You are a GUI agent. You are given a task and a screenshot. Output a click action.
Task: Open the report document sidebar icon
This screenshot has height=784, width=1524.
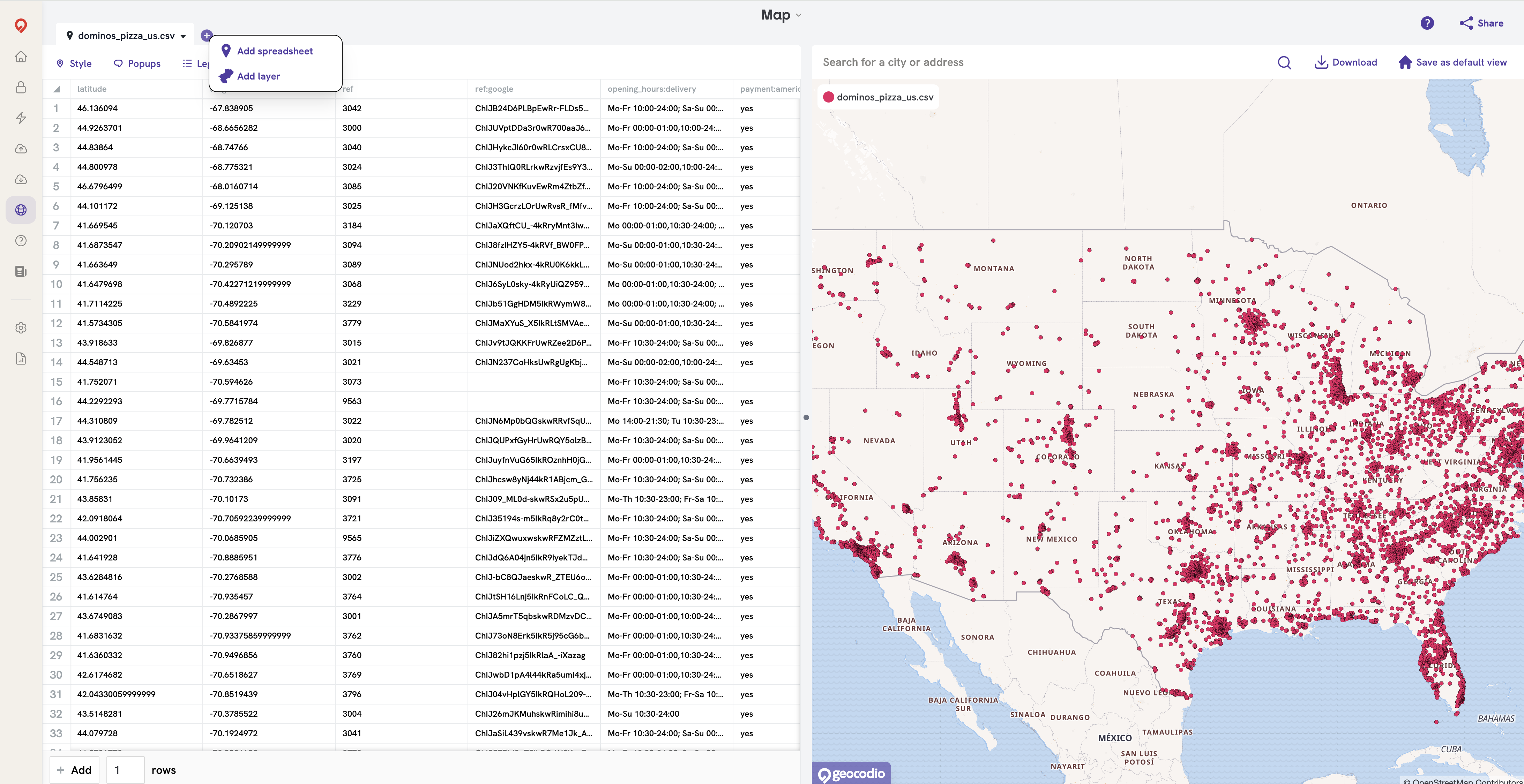[x=21, y=358]
